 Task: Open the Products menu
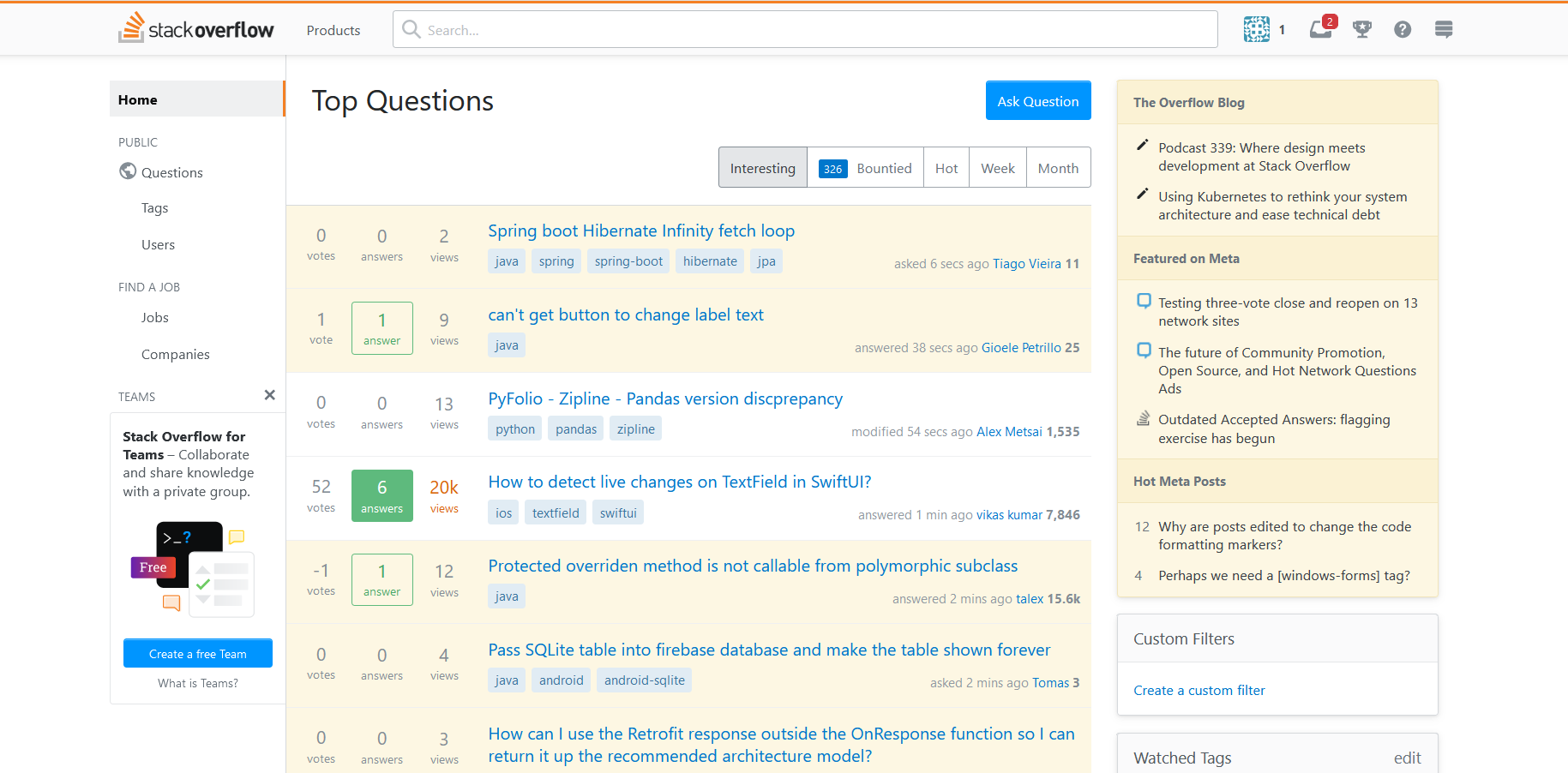(333, 30)
